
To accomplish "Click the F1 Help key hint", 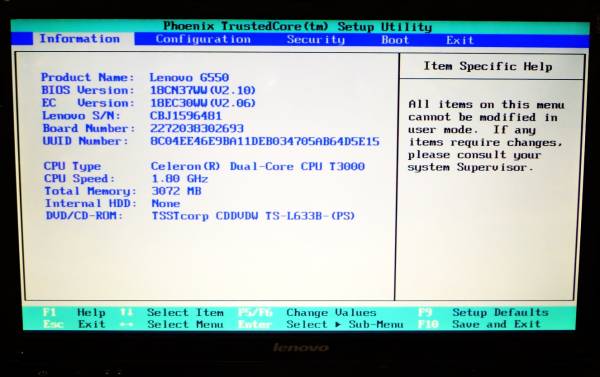I will (74, 312).
